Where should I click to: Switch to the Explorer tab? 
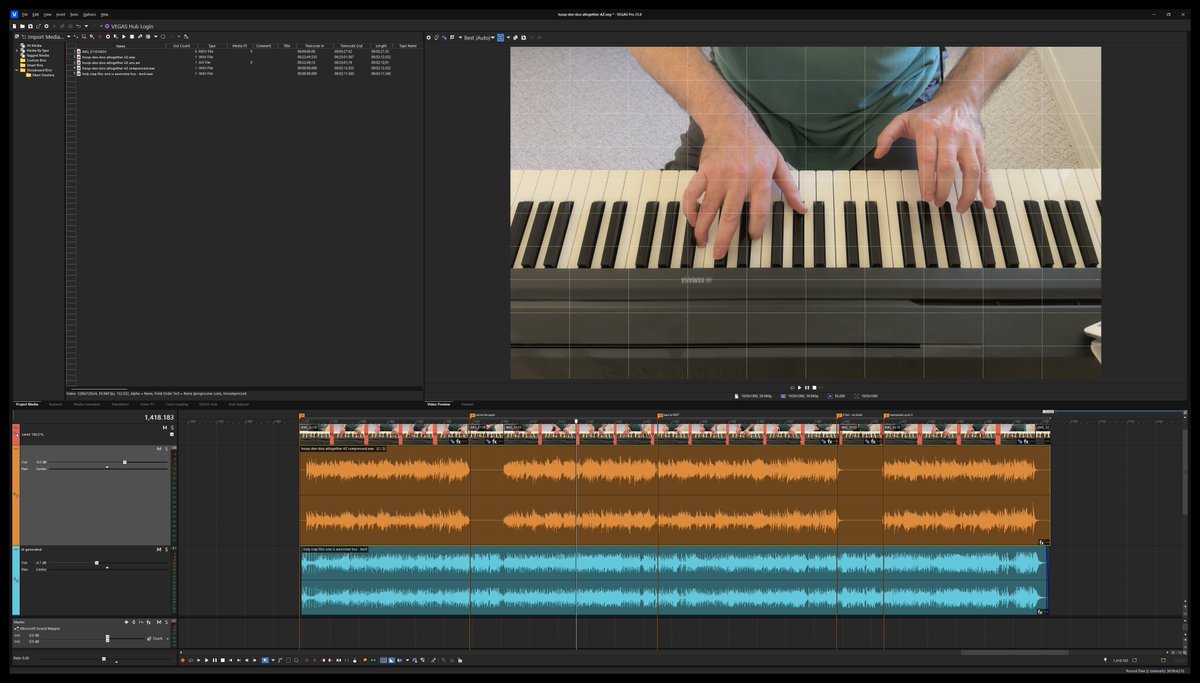(55, 404)
